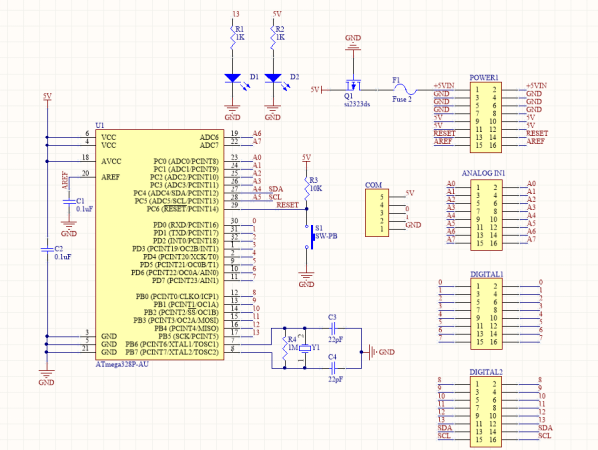Click the 5V net label above R2
Viewport: 598px width, 450px height.
point(277,14)
